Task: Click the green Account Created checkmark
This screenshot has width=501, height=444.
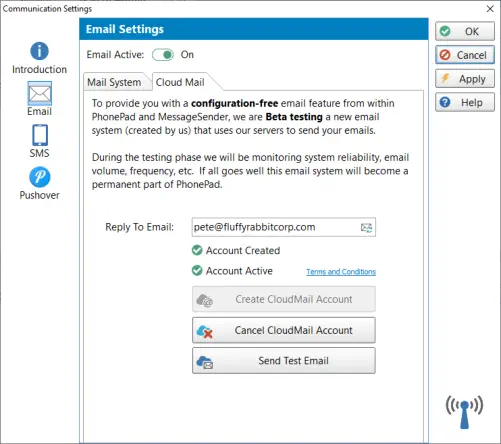Action: click(197, 250)
